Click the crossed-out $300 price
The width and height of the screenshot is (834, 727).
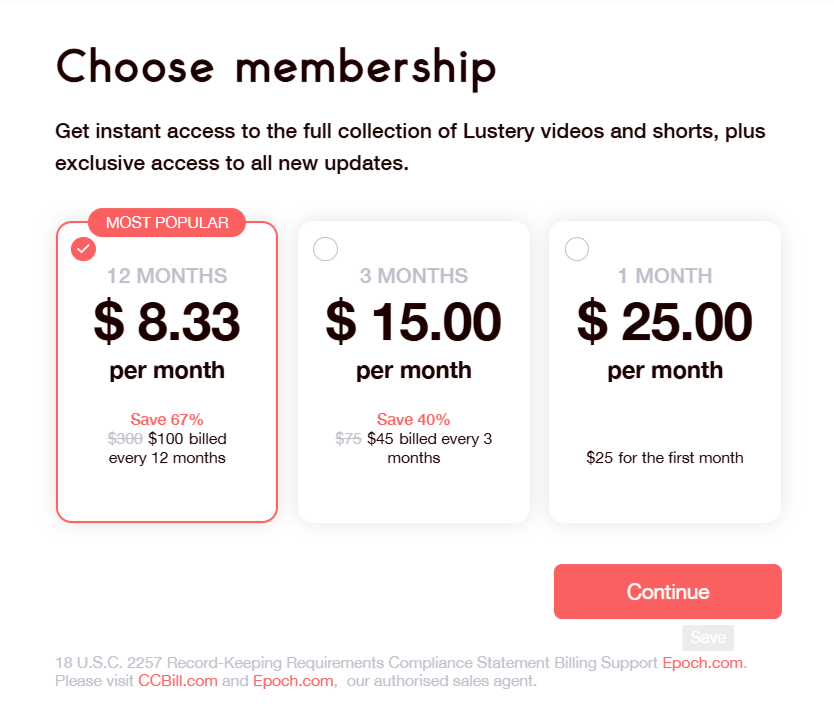125,438
